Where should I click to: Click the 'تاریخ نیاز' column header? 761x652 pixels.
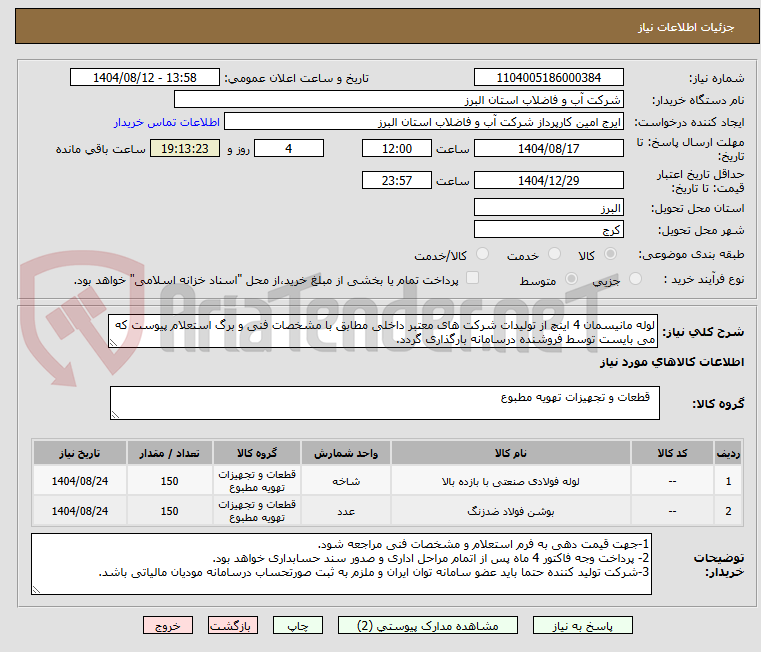pyautogui.click(x=80, y=453)
